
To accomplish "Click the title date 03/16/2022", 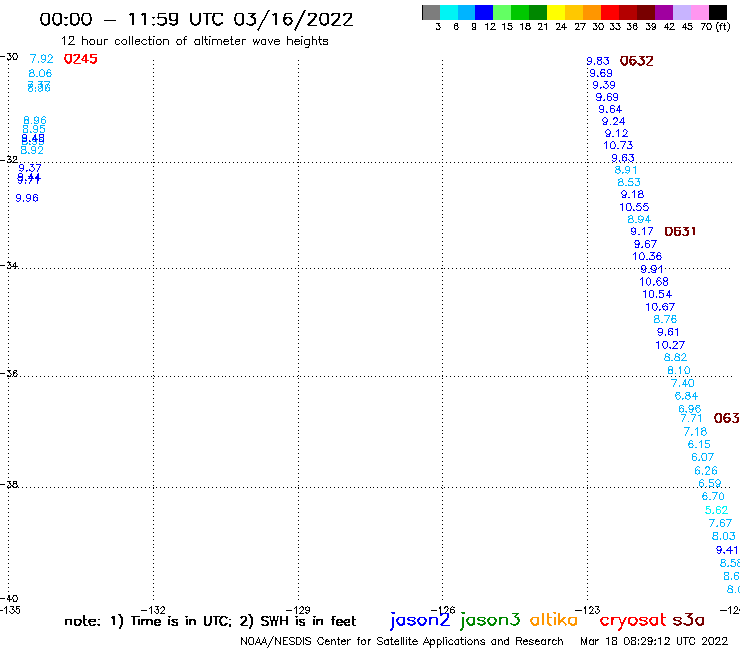I will click(x=293, y=19).
